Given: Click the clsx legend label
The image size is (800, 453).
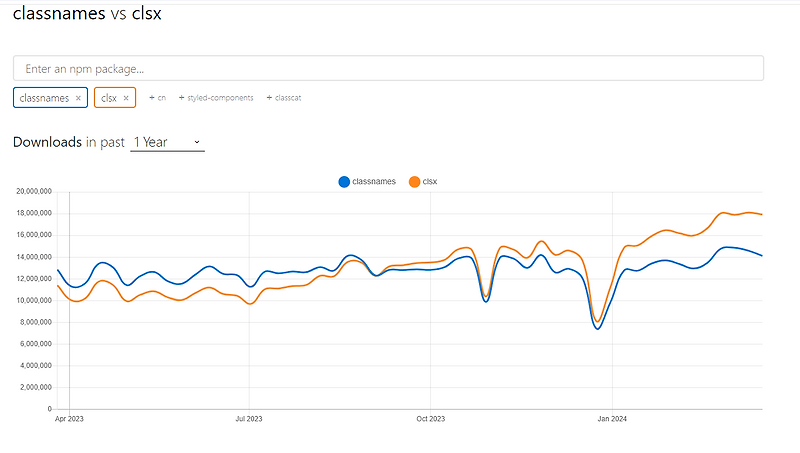Looking at the screenshot, I should point(431,181).
